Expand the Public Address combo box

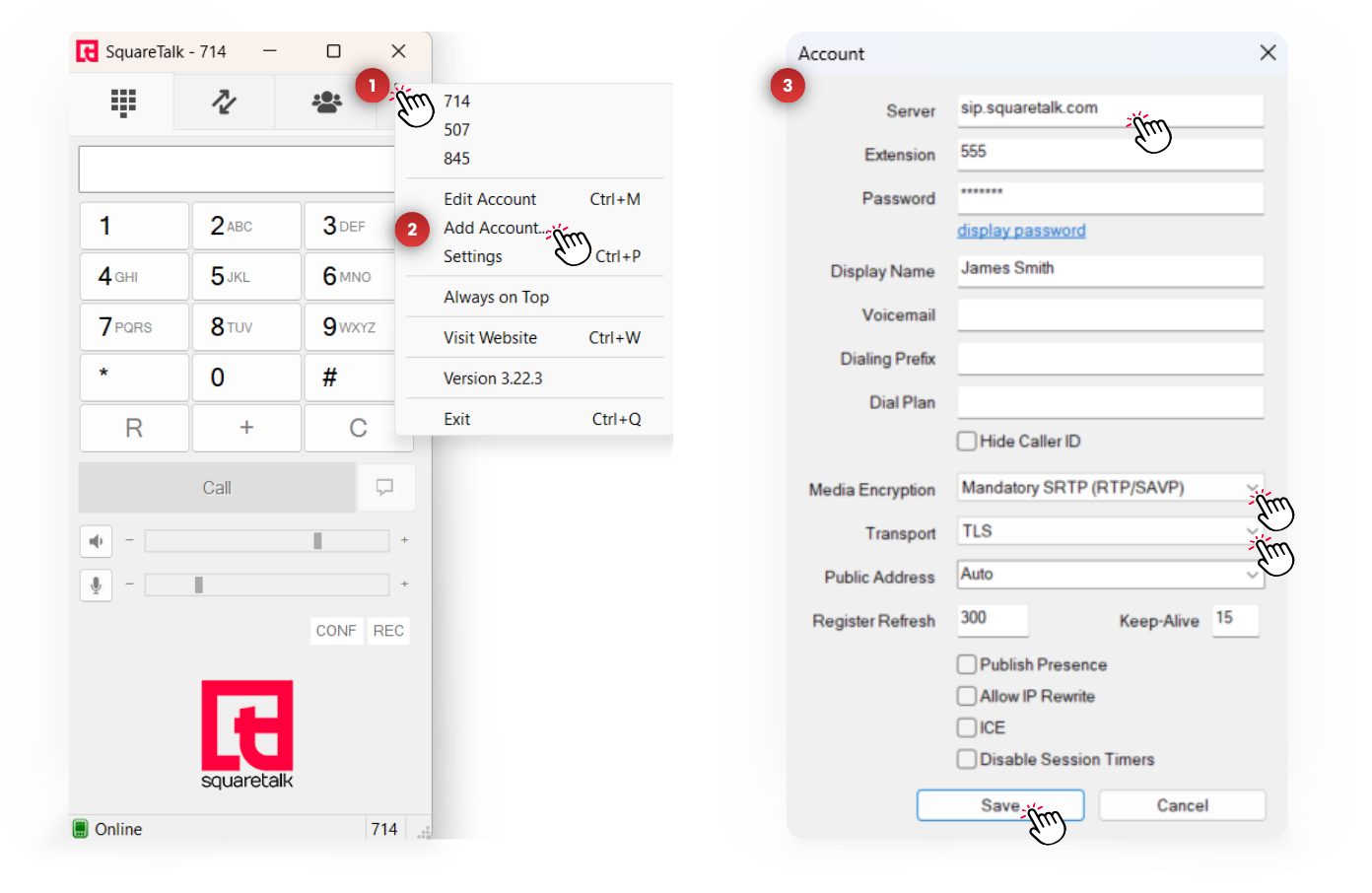1252,575
